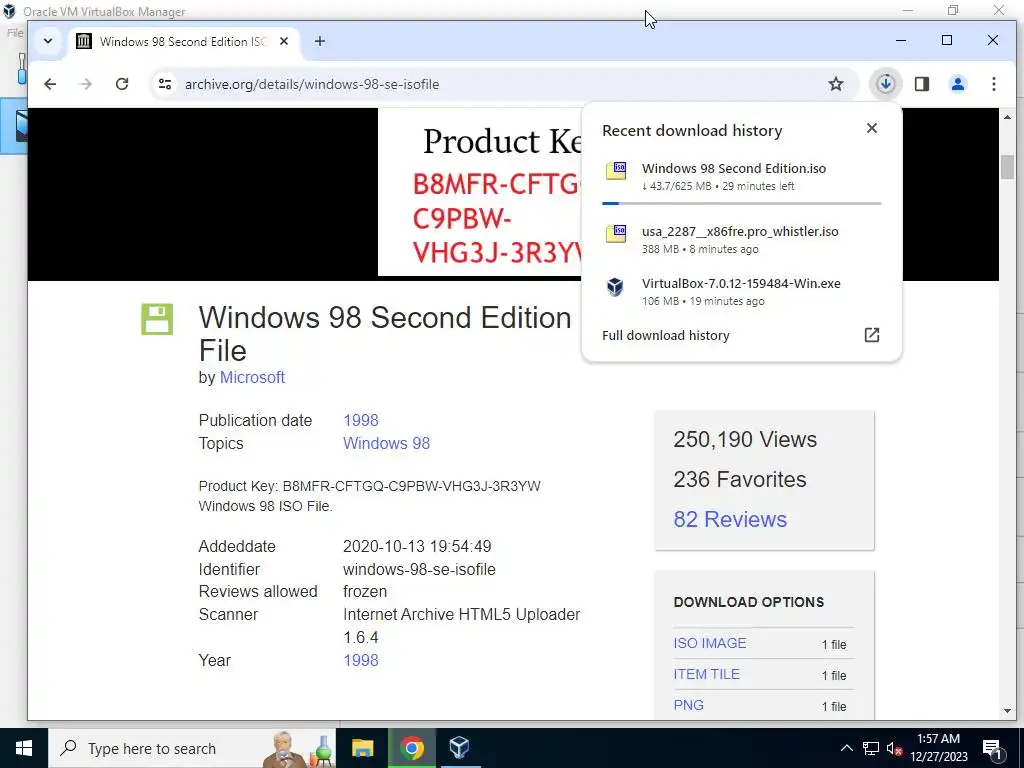1024x768 pixels.
Task: Open the taskbar clock and date
Action: point(938,748)
